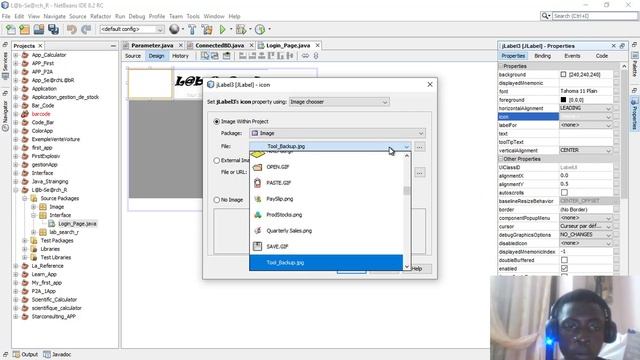Click browse button next to File or URL
Screen dimensions: 640x360
coord(420,173)
